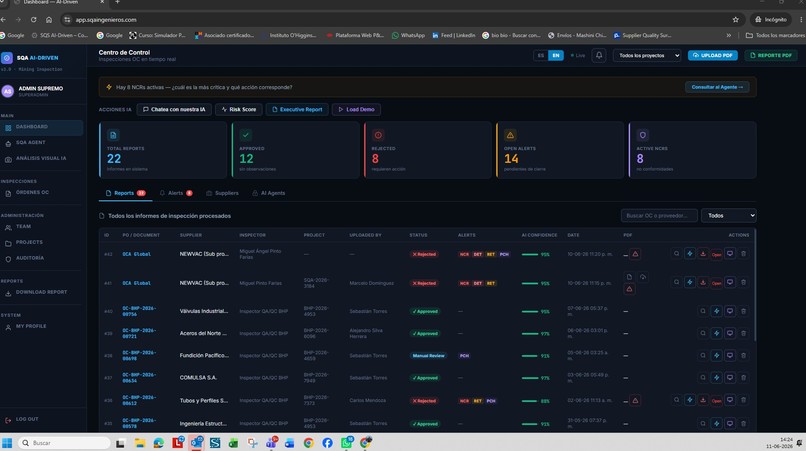Click PDF warning triangle in row #42

tap(635, 254)
